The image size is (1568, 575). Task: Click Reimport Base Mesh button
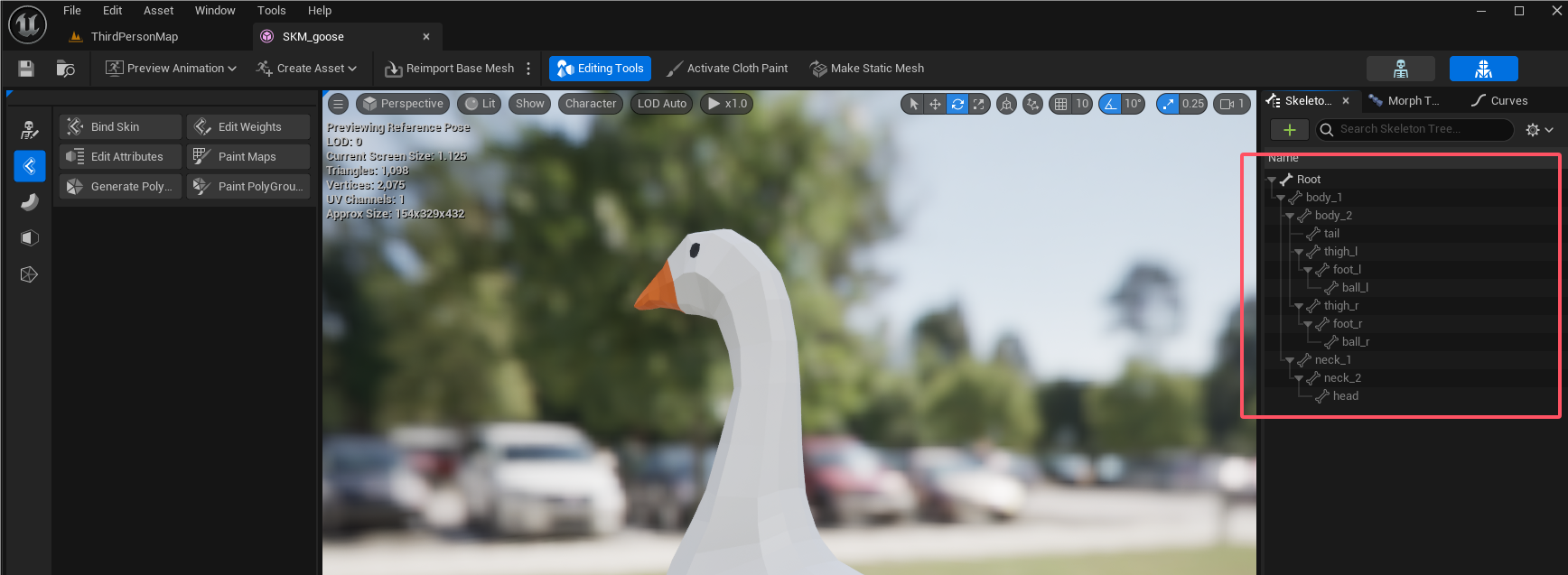tap(450, 69)
